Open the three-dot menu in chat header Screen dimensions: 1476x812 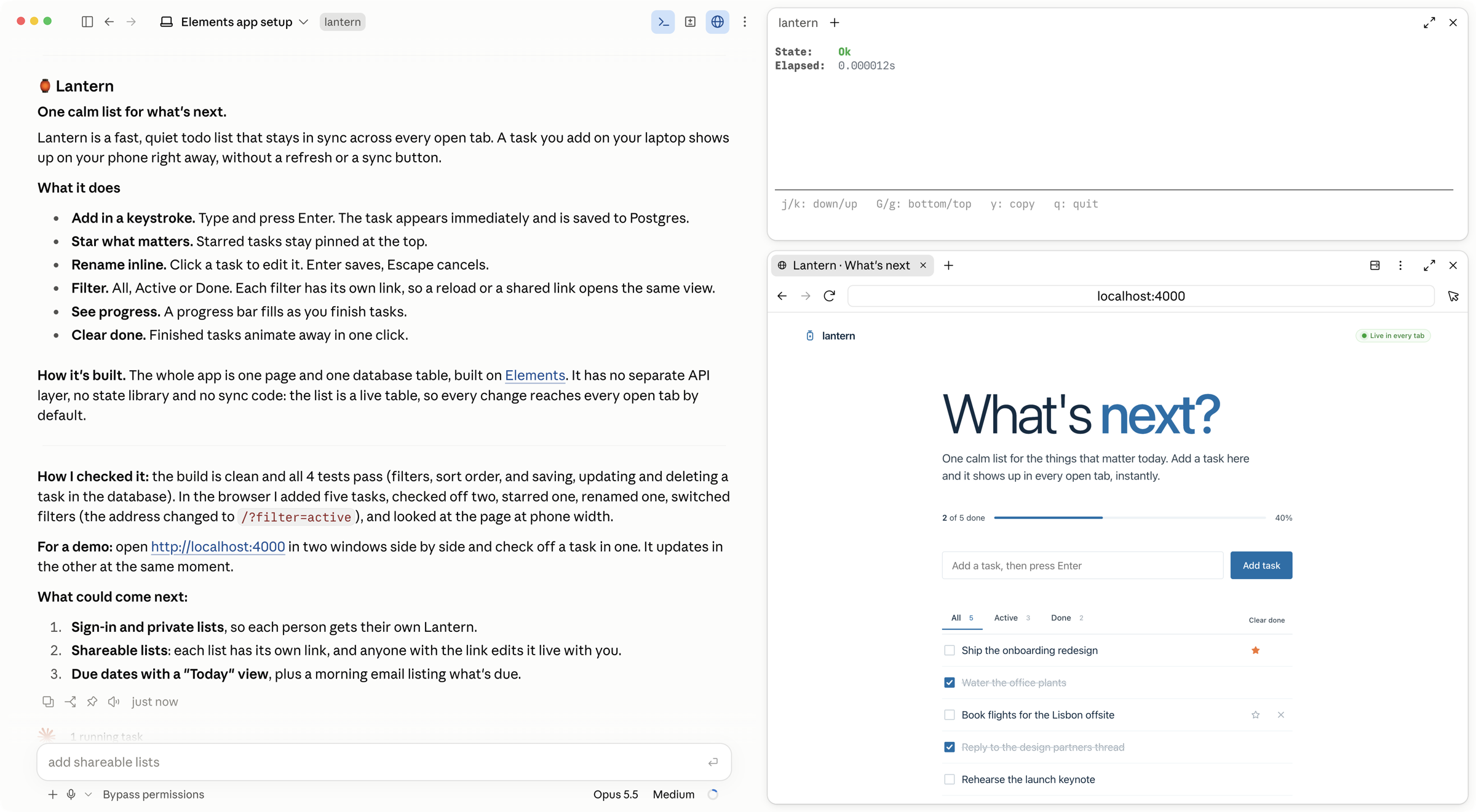pos(745,22)
